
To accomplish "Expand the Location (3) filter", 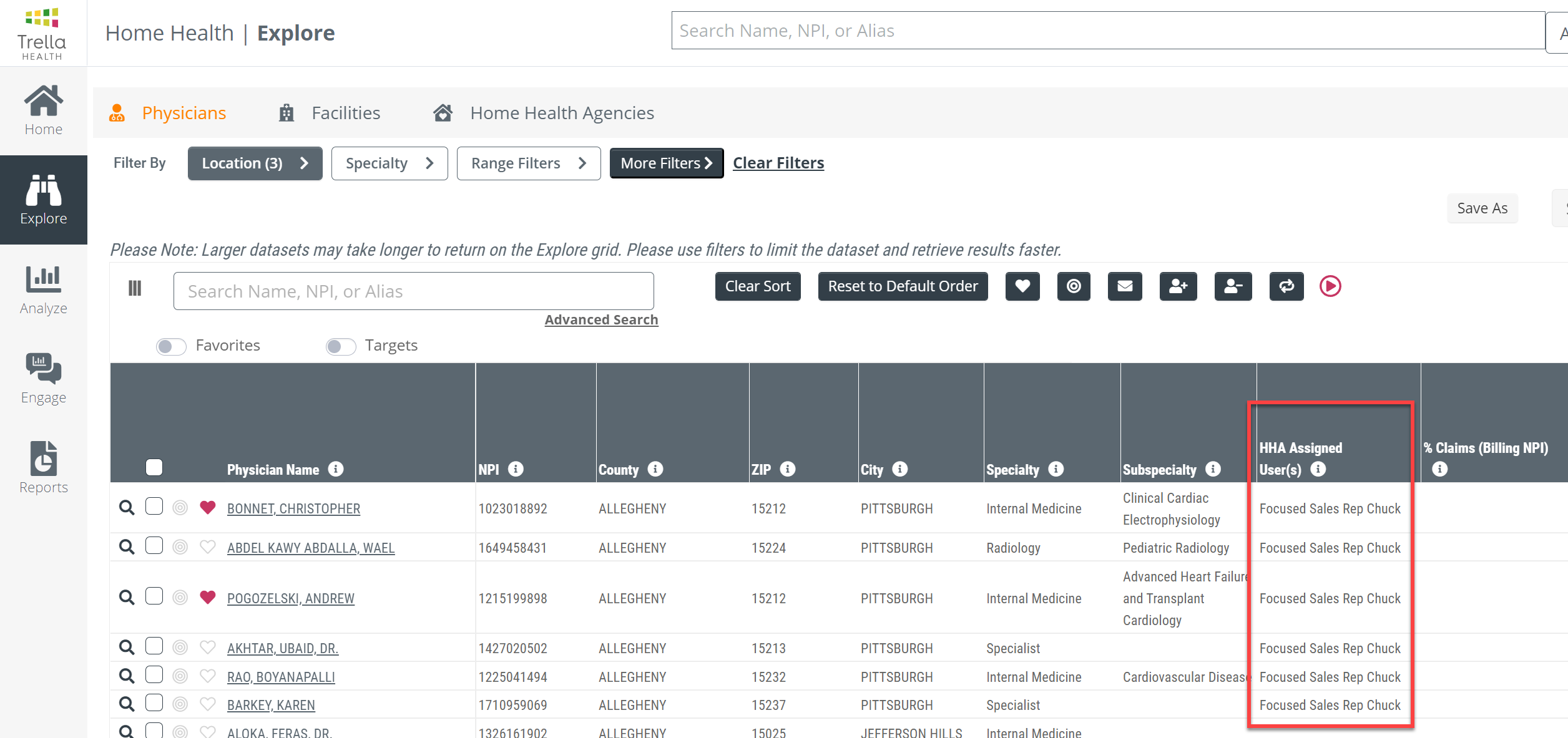I will coord(255,163).
